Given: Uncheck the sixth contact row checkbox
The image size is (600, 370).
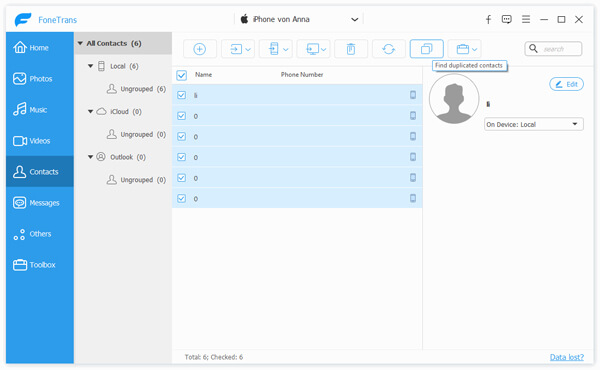Looking at the screenshot, I should 181,198.
